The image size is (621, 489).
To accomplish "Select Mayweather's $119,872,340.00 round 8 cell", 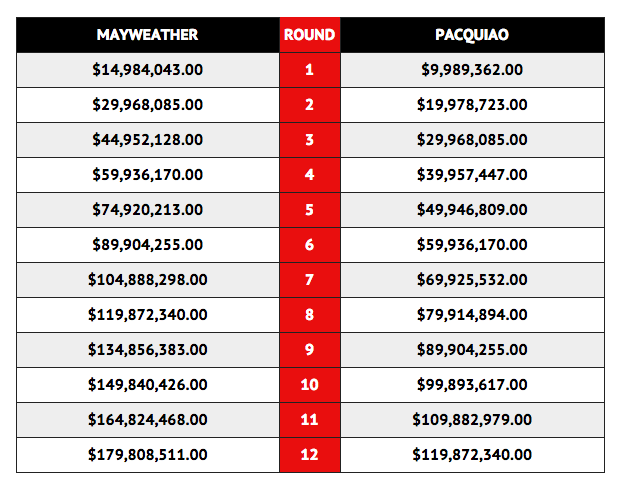I will point(148,315).
